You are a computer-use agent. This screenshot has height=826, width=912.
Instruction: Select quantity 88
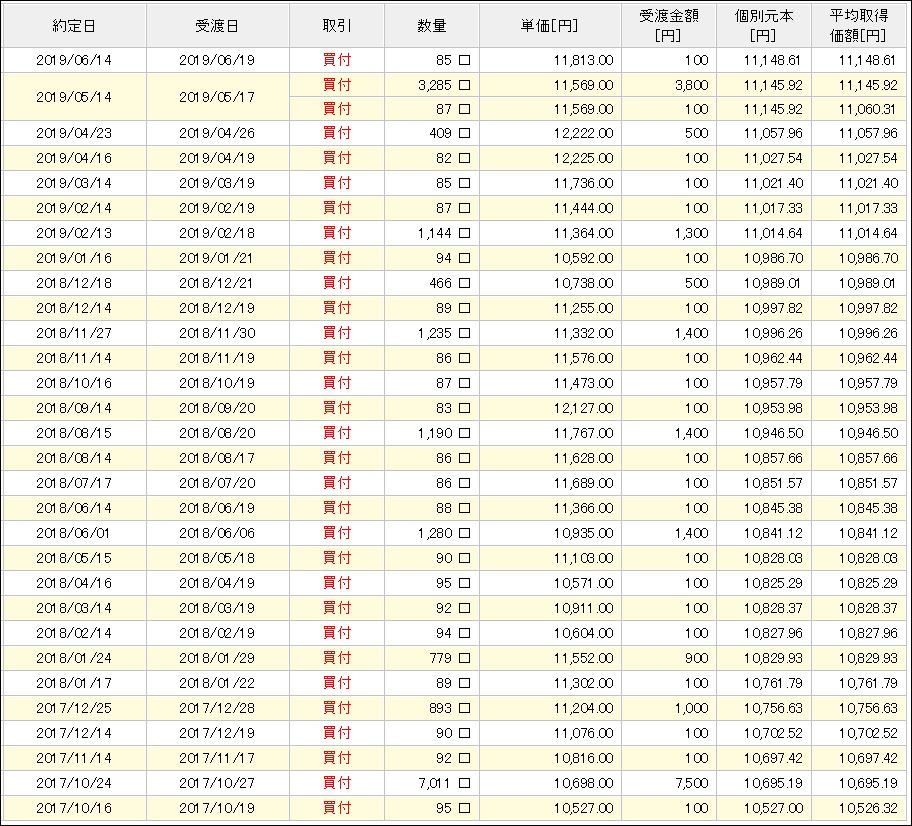444,508
